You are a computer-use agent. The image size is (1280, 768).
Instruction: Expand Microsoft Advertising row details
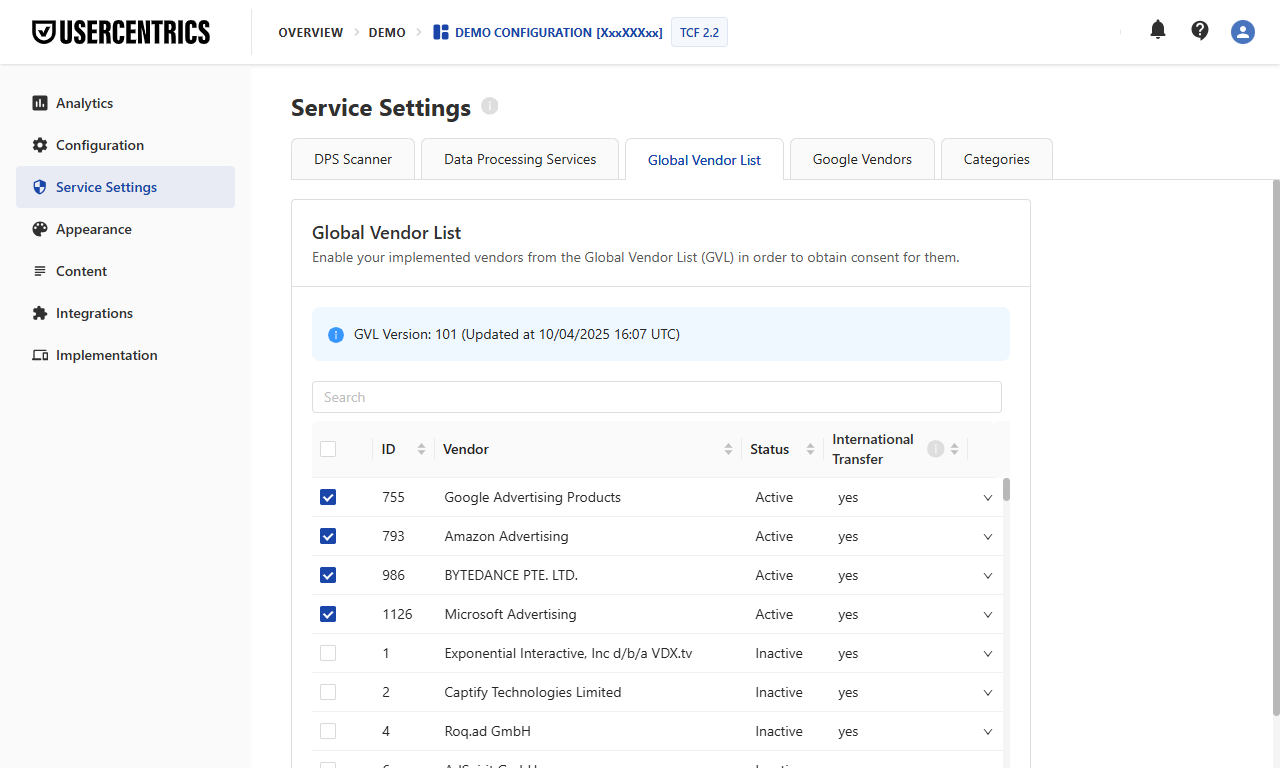988,614
